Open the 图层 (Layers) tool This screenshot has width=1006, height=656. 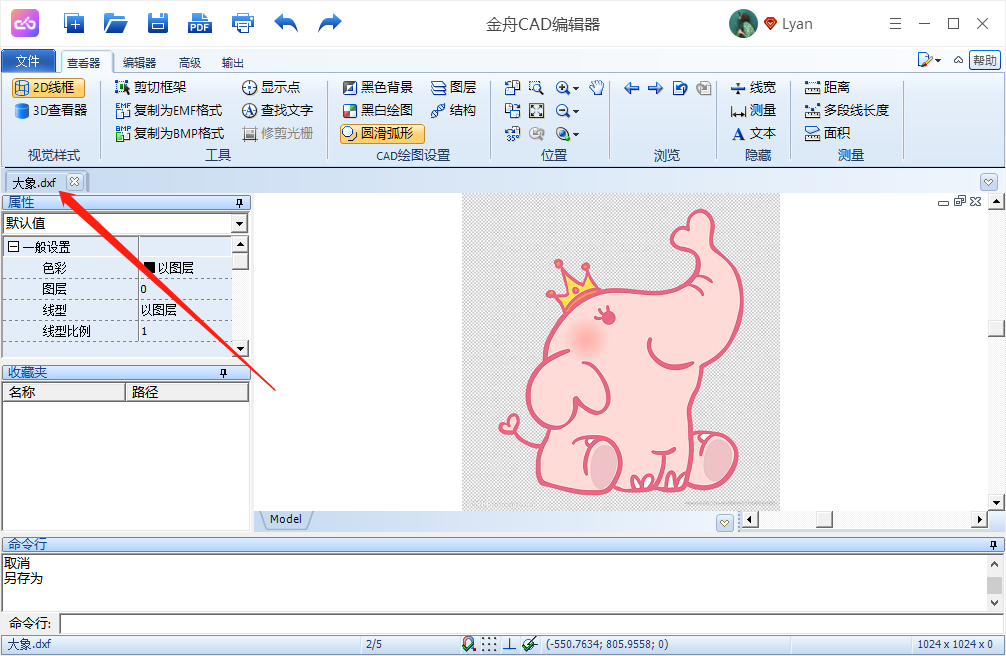click(453, 88)
